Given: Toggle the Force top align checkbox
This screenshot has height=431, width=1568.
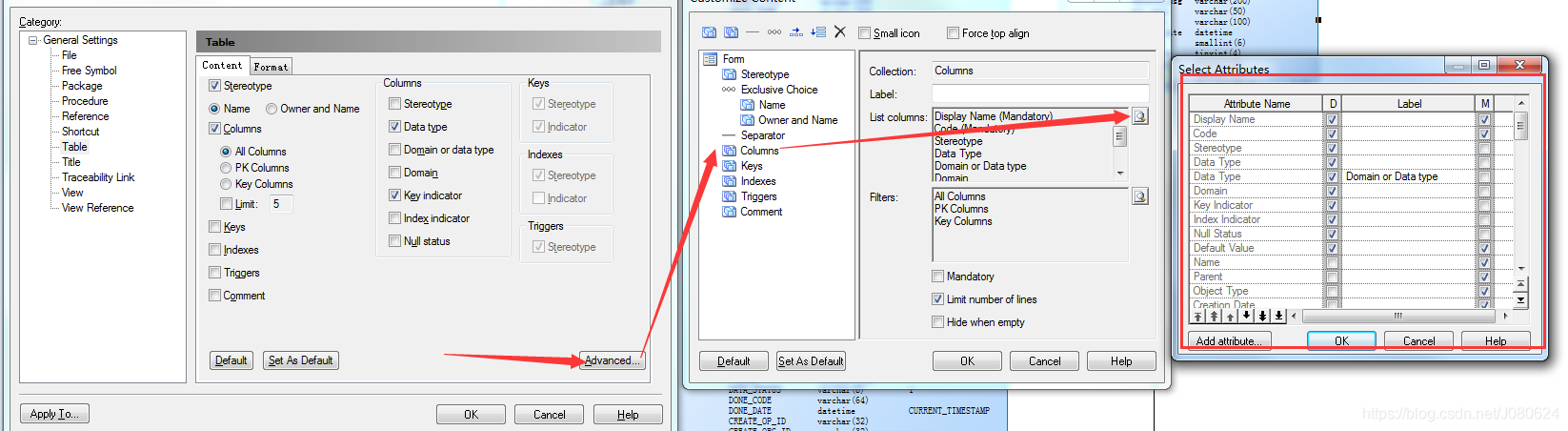Looking at the screenshot, I should 953,33.
